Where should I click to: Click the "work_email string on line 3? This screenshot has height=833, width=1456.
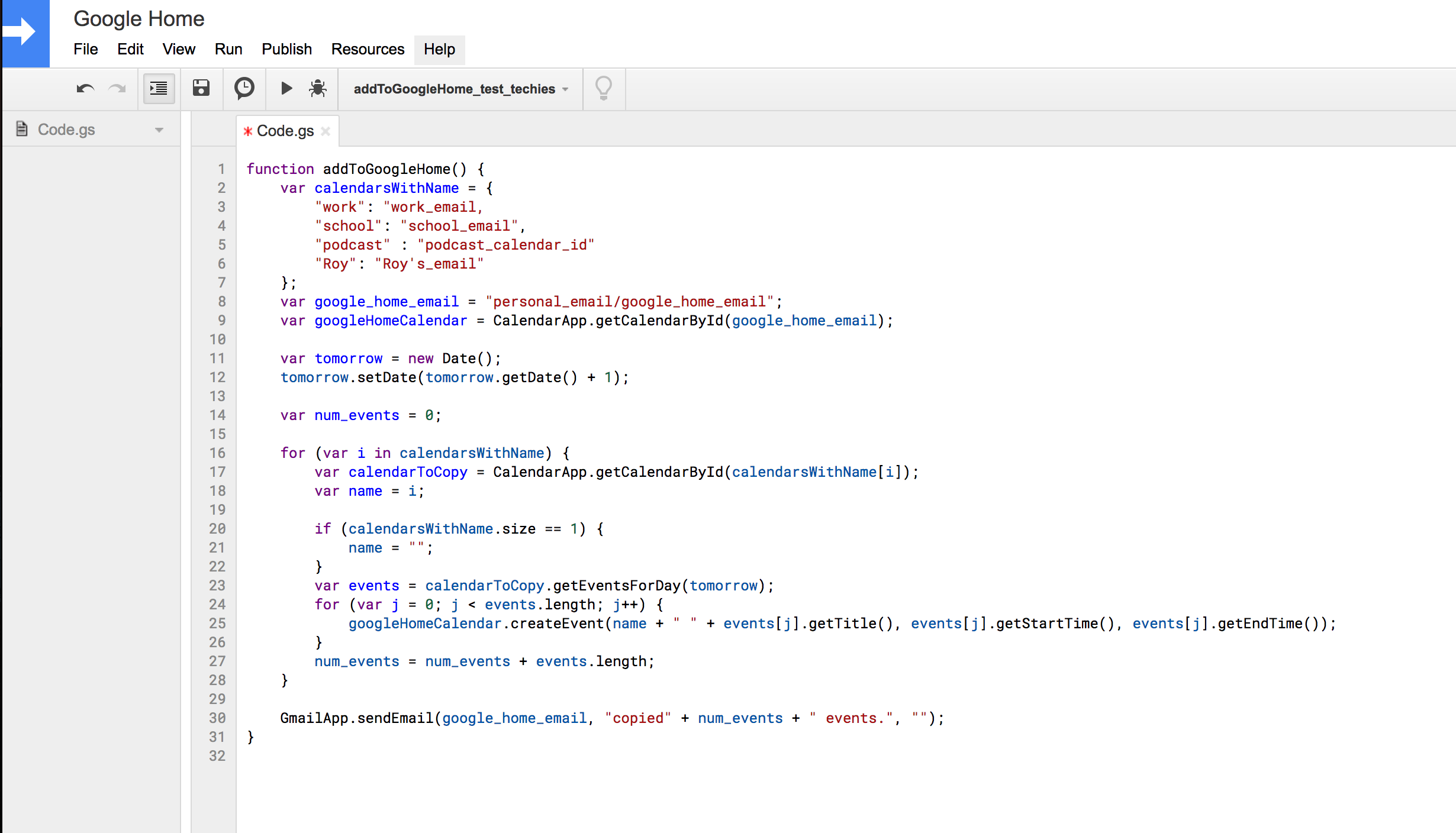click(433, 207)
